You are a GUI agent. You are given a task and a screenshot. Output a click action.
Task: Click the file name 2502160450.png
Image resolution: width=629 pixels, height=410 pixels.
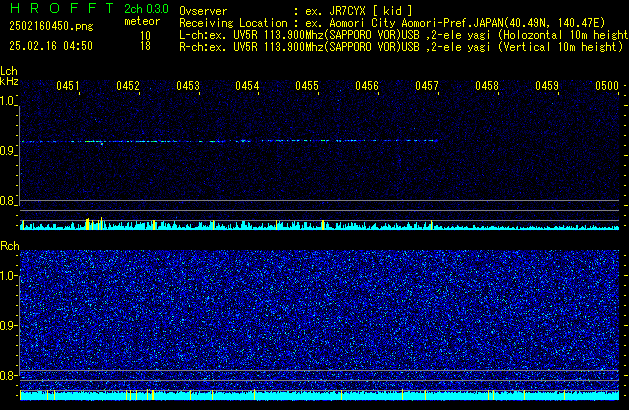pyautogui.click(x=51, y=26)
